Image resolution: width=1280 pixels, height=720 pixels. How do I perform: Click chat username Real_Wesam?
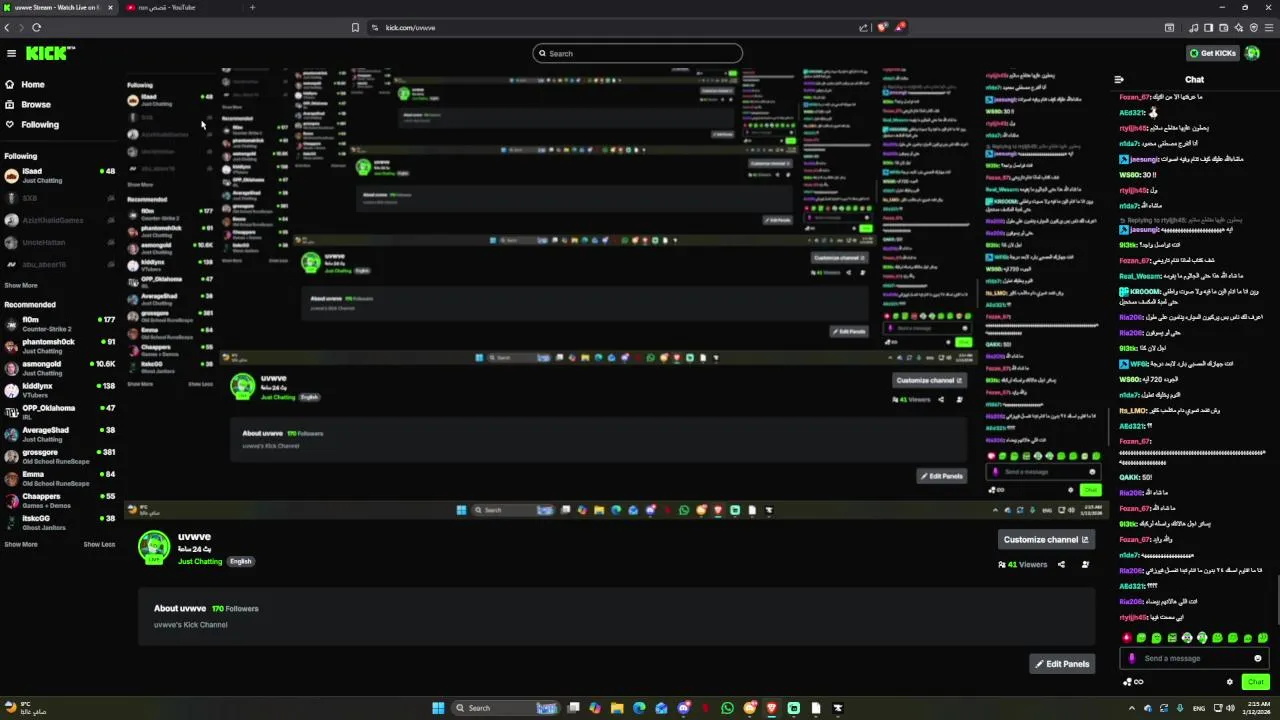[x=1140, y=276]
